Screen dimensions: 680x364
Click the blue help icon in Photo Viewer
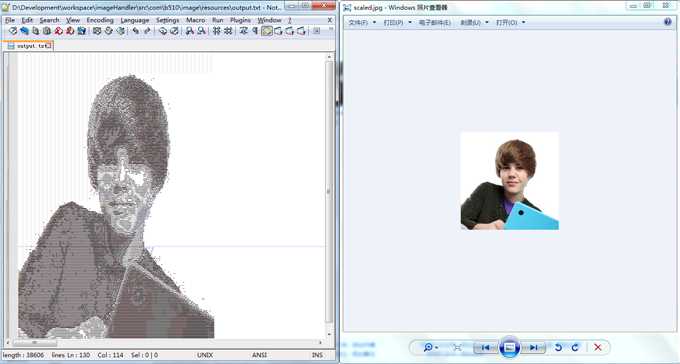(x=668, y=22)
